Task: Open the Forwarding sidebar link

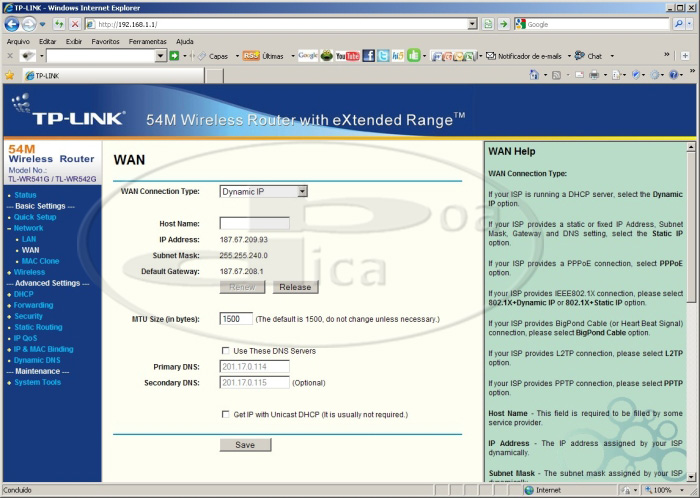Action: [x=33, y=305]
